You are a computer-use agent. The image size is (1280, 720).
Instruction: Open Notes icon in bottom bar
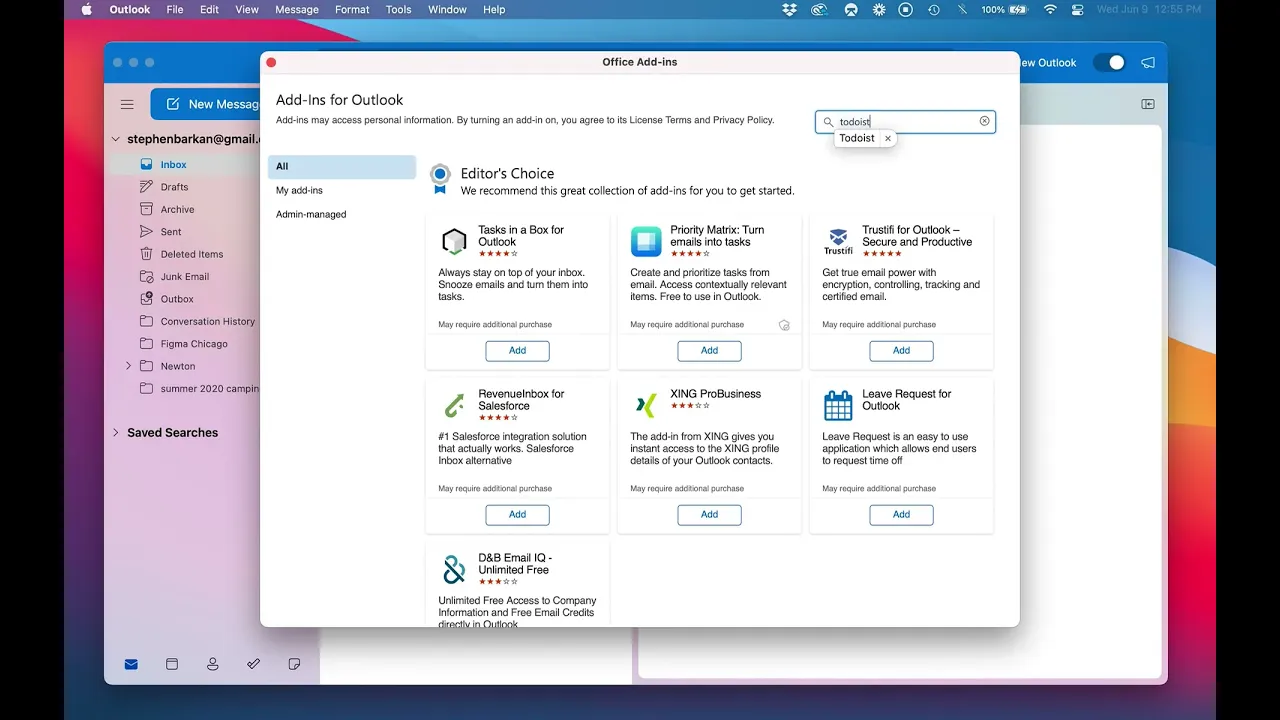click(294, 664)
